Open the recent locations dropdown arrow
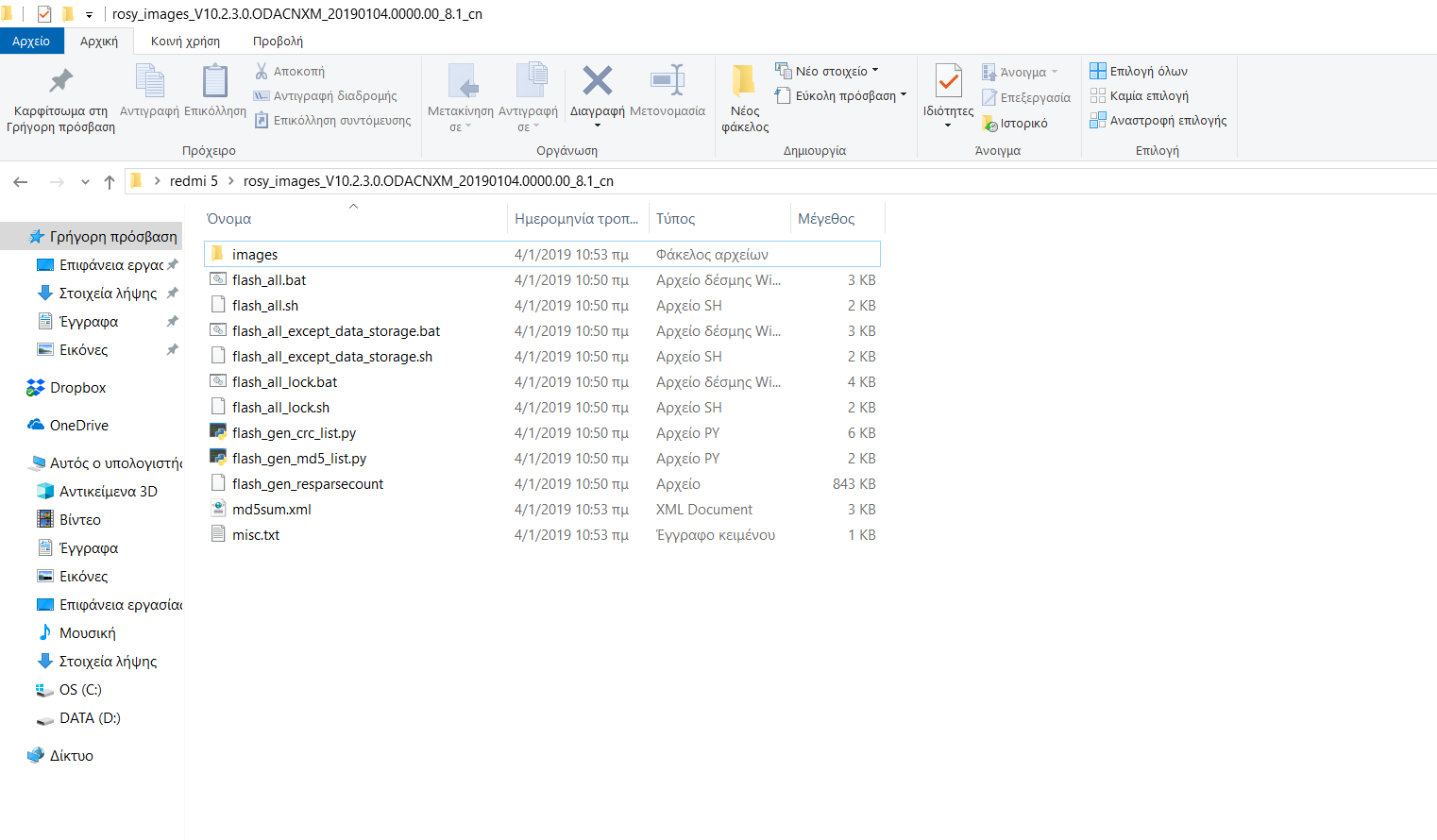This screenshot has width=1437, height=840. 85,181
